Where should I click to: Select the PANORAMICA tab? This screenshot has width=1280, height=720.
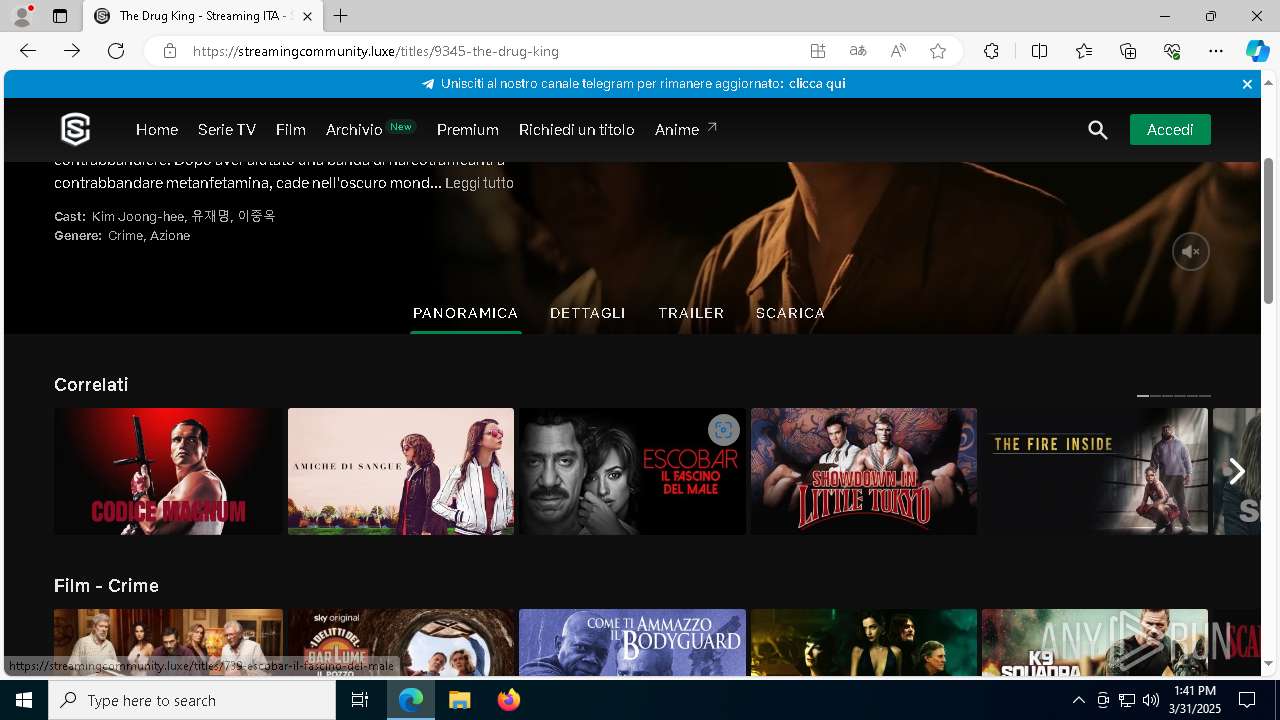click(x=466, y=313)
